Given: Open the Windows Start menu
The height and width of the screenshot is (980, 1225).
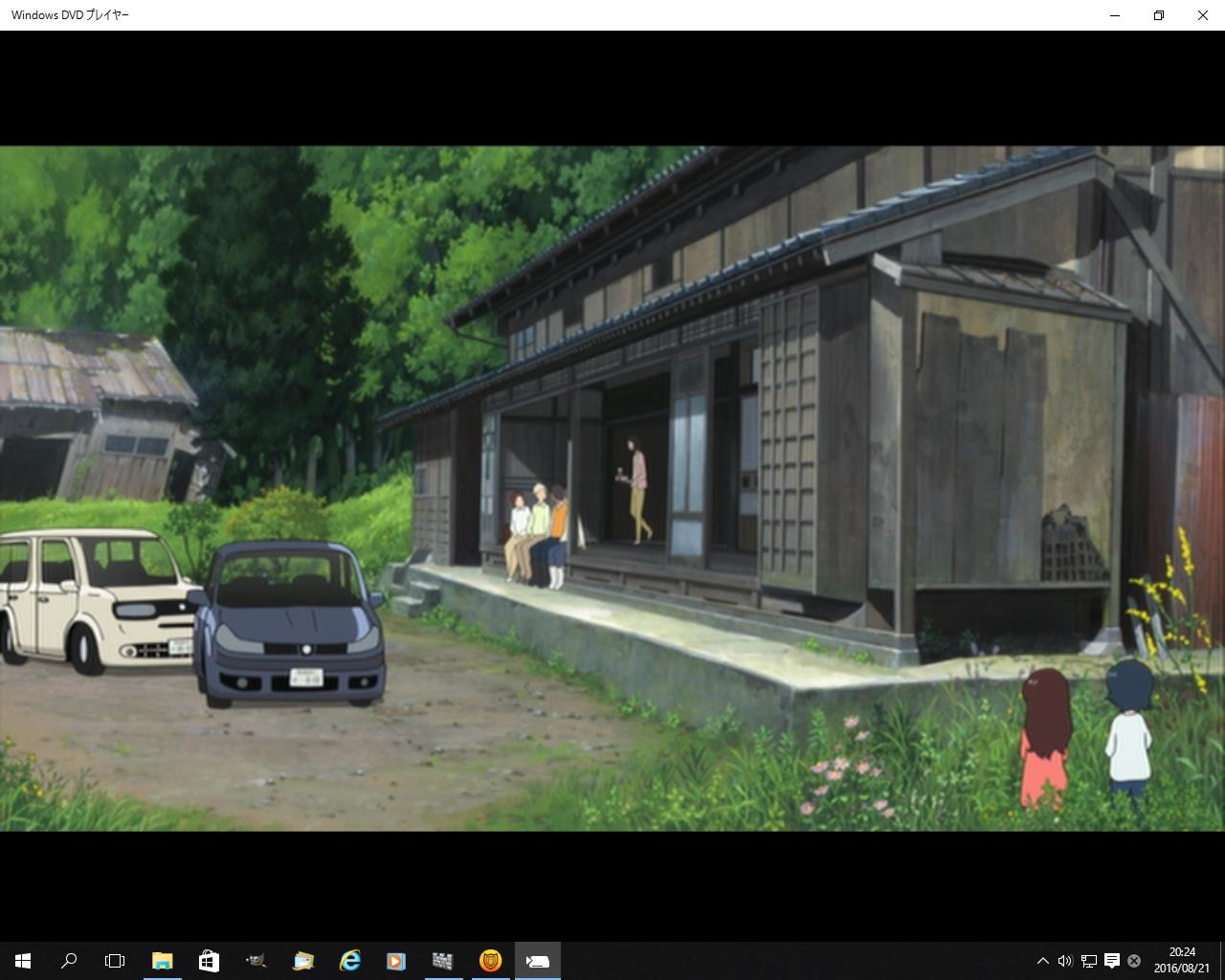Looking at the screenshot, I should (x=23, y=961).
